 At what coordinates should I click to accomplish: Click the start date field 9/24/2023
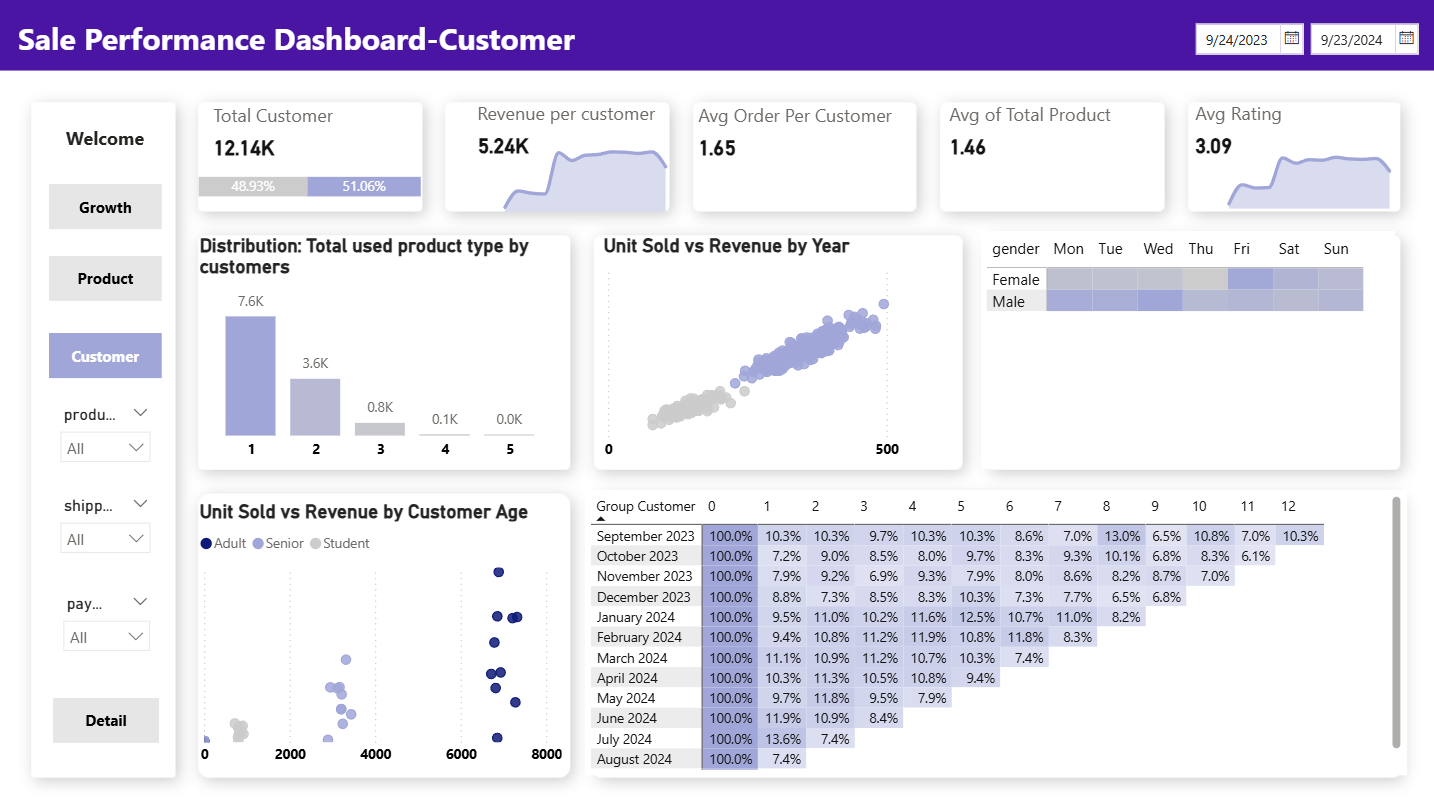click(x=1237, y=40)
